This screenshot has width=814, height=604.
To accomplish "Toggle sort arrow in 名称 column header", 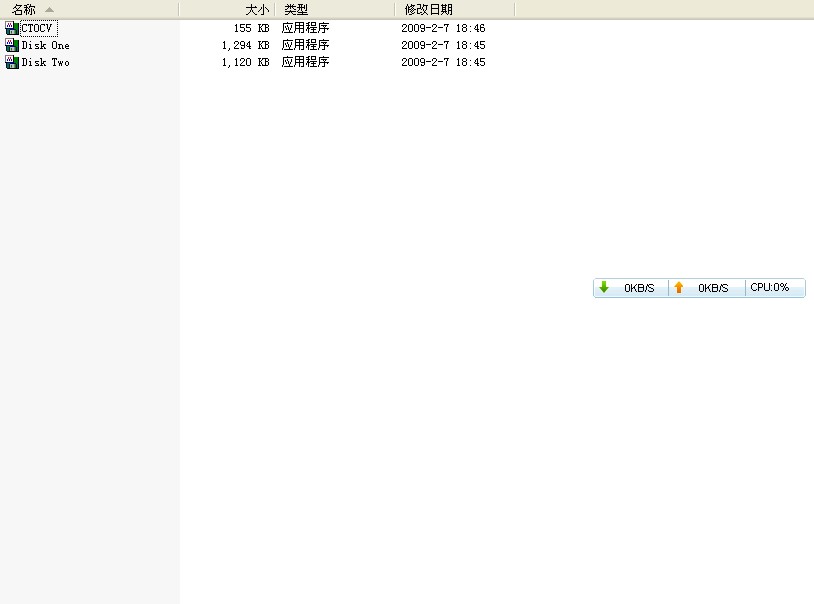I will [x=50, y=9].
